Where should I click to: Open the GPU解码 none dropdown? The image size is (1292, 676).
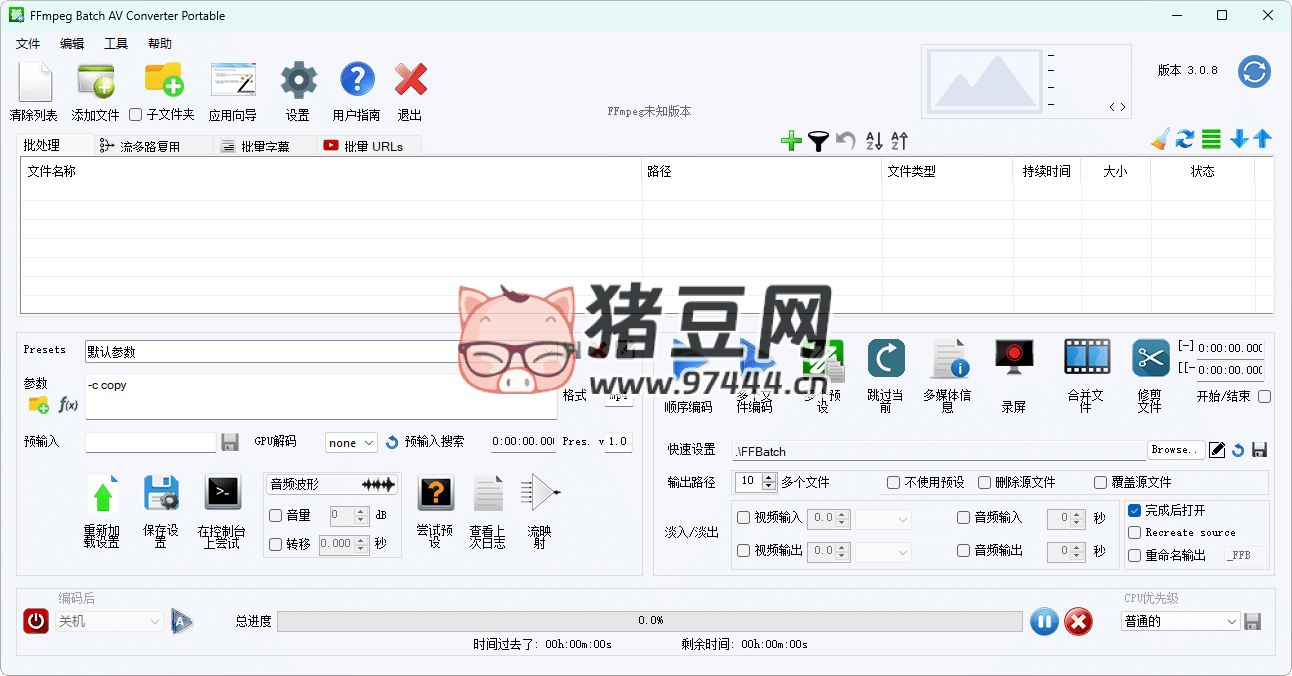(x=351, y=442)
